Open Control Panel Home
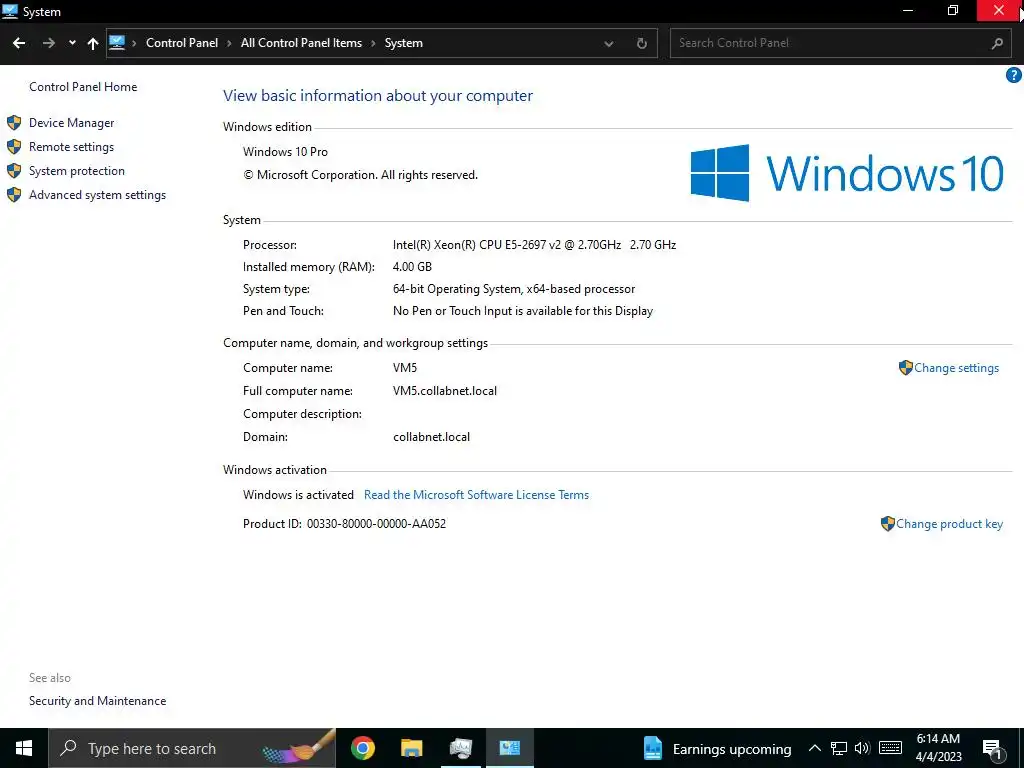 [x=83, y=87]
